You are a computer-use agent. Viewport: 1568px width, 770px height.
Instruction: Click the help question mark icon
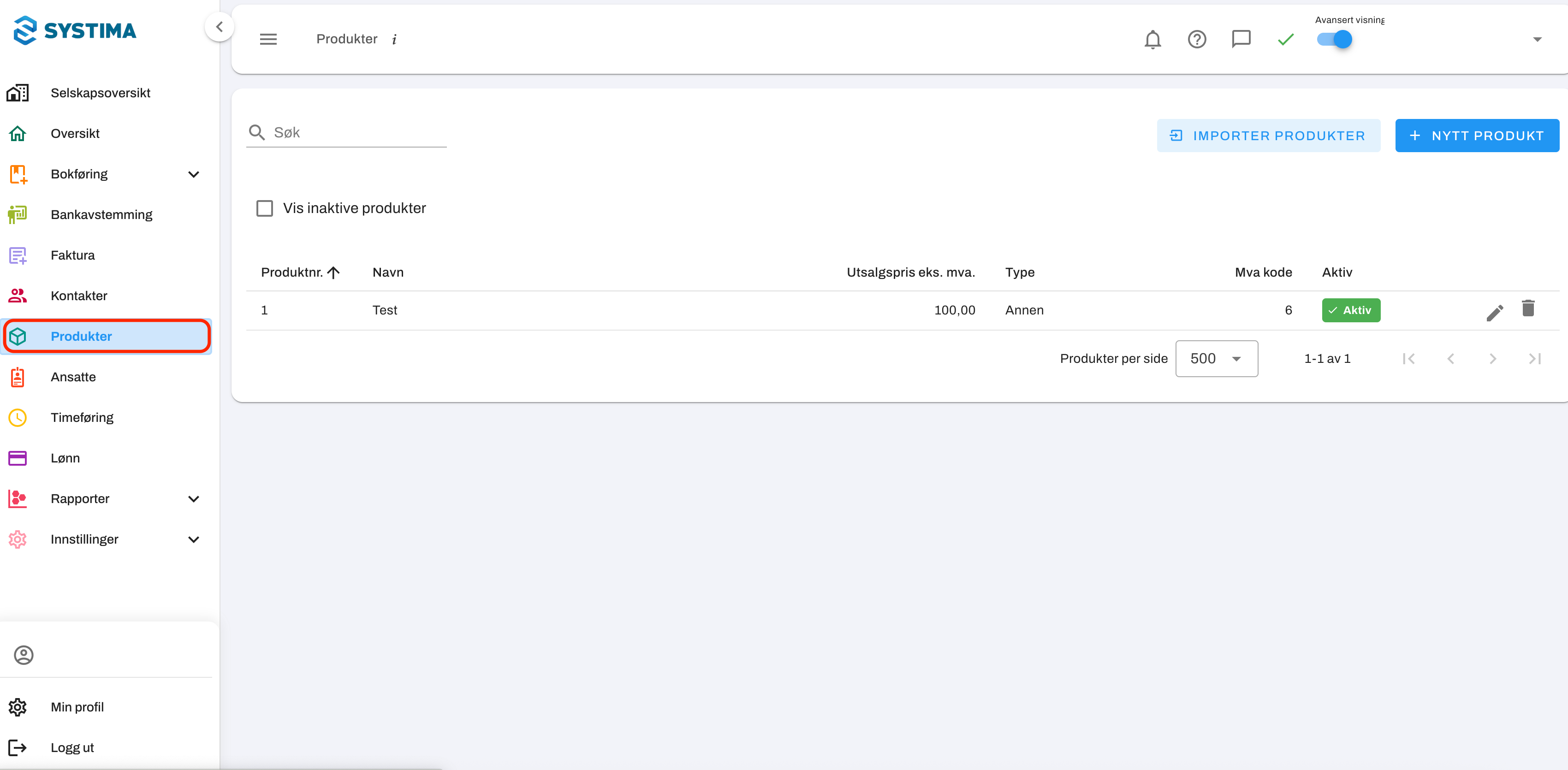point(1197,40)
